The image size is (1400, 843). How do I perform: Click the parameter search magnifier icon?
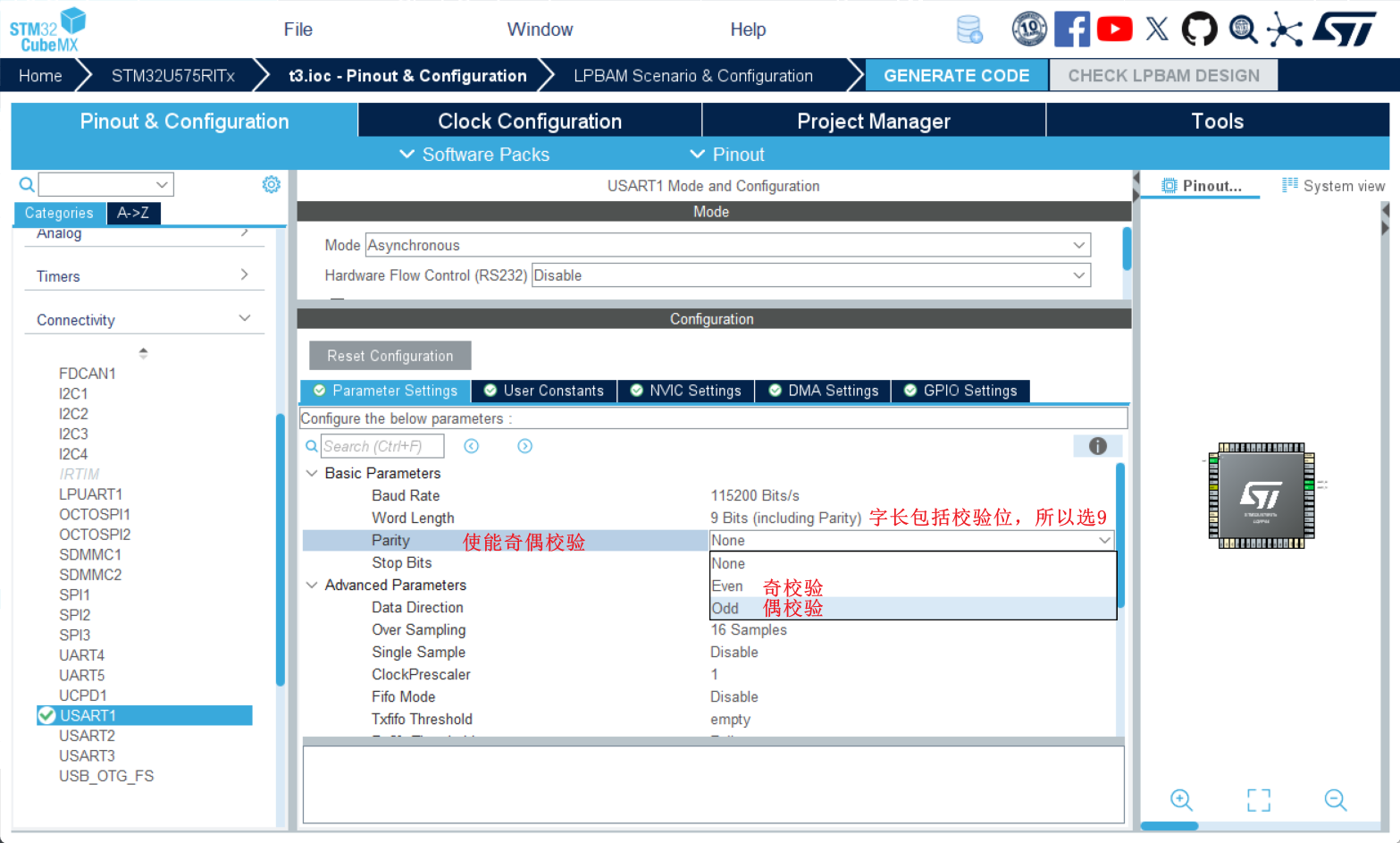click(x=312, y=446)
